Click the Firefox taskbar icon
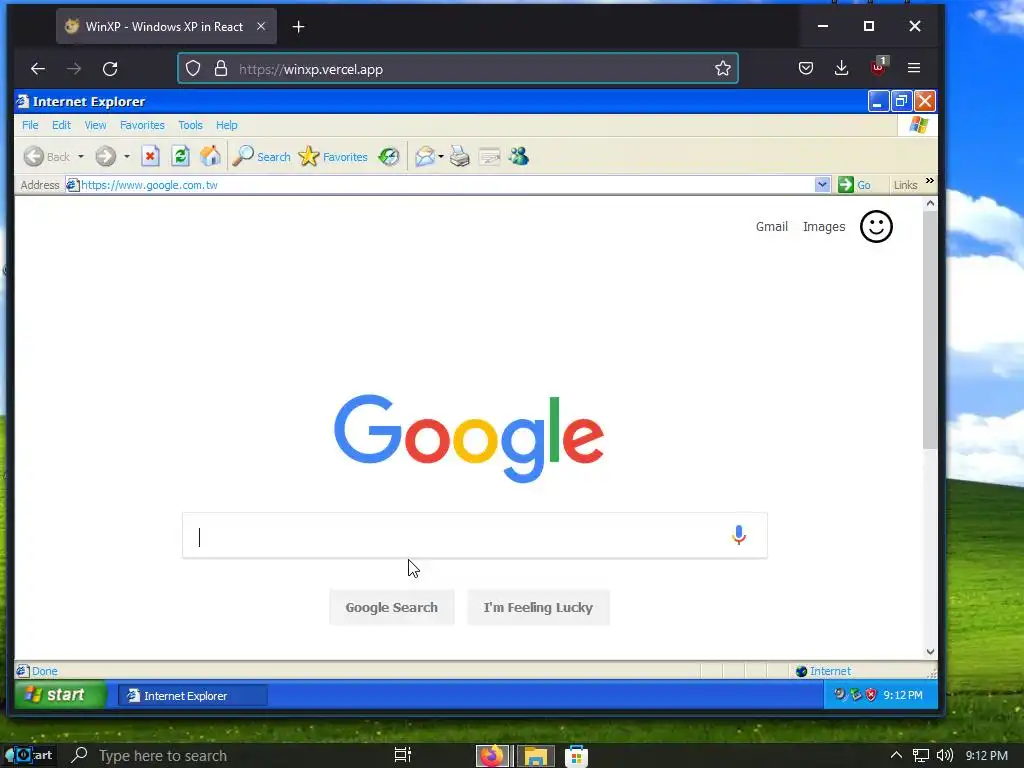Image resolution: width=1024 pixels, height=768 pixels. (492, 756)
